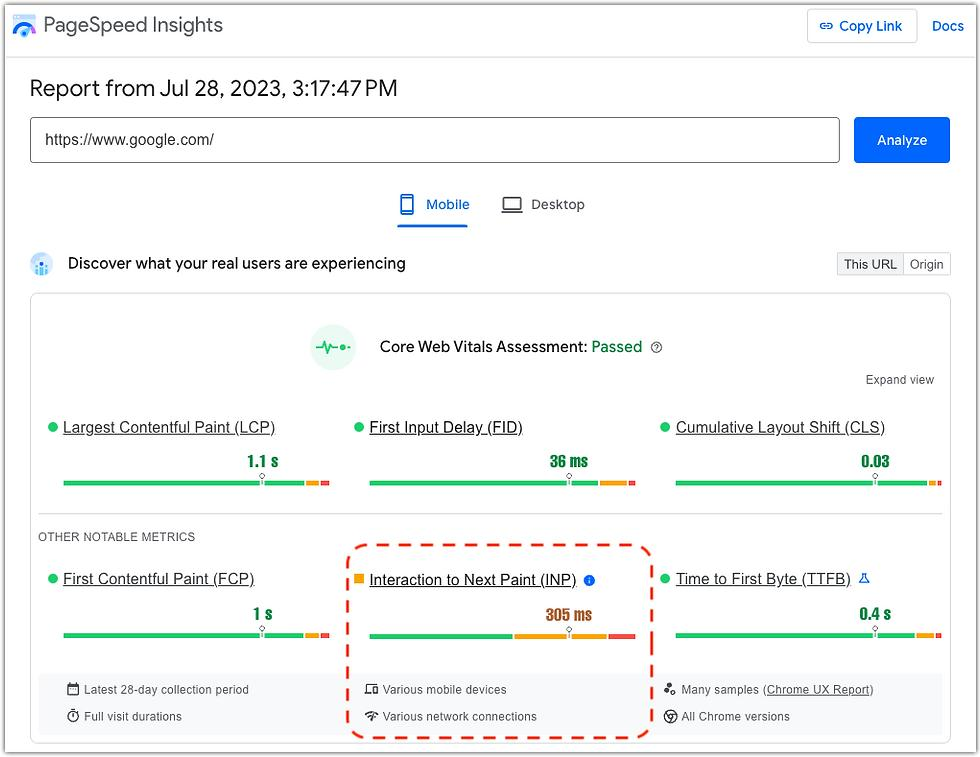This screenshot has height=757, width=980.
Task: Select the Origin toggle
Action: [926, 264]
